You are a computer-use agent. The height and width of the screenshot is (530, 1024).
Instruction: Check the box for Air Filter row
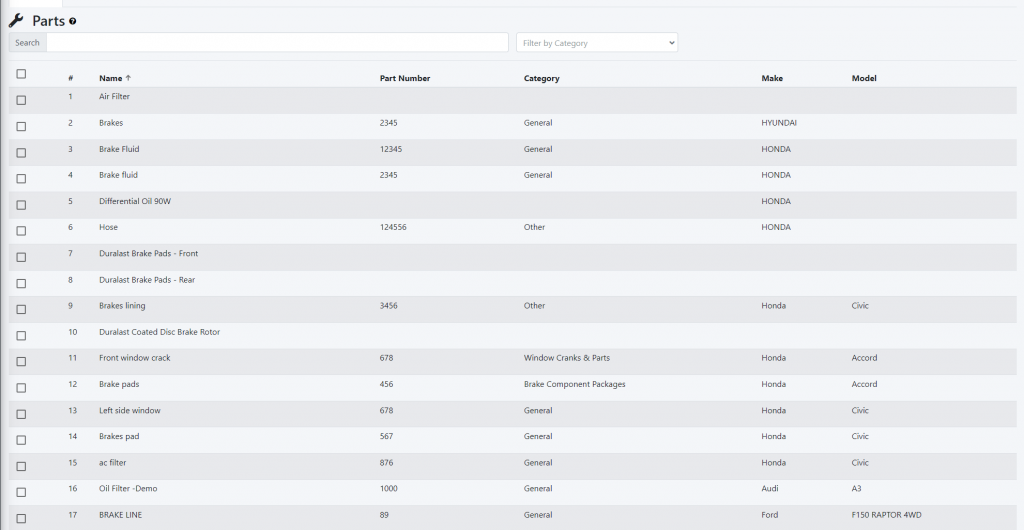pyautogui.click(x=21, y=100)
